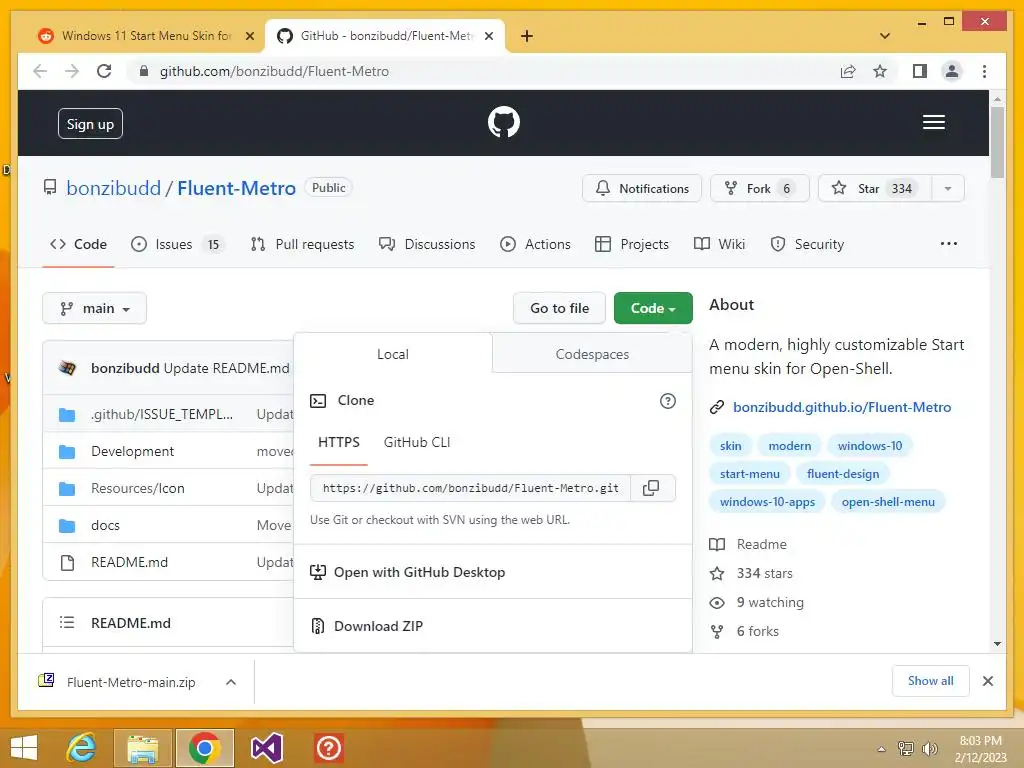The width and height of the screenshot is (1024, 768).
Task: Open Chrome side panel icon
Action: [920, 71]
